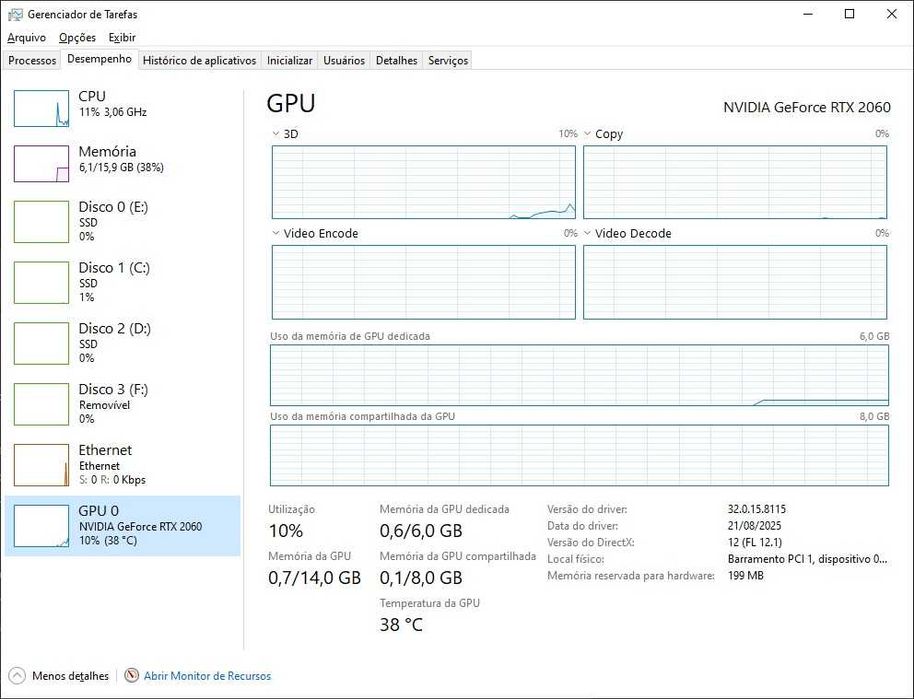
Task: Open the 3D graph engine dropdown
Action: 276,134
